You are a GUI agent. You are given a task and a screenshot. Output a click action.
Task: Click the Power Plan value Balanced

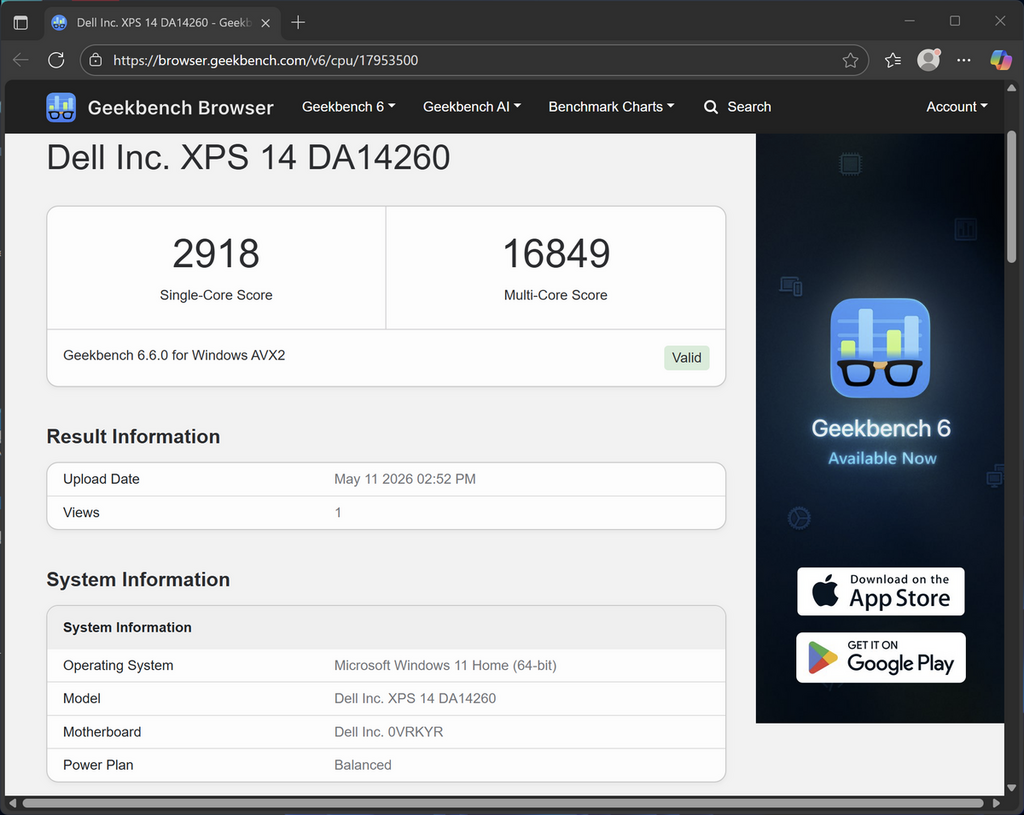(x=363, y=765)
